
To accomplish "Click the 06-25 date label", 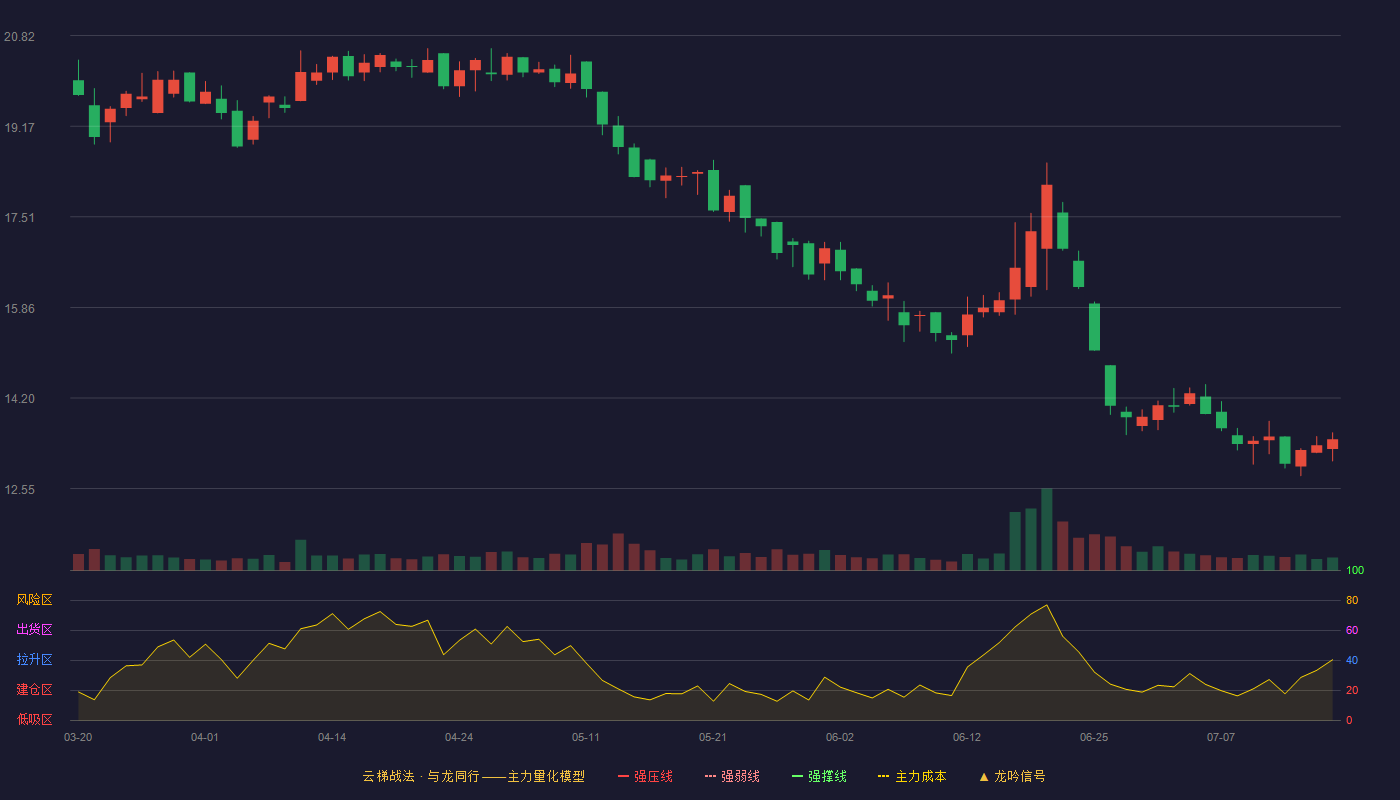I will click(1094, 737).
